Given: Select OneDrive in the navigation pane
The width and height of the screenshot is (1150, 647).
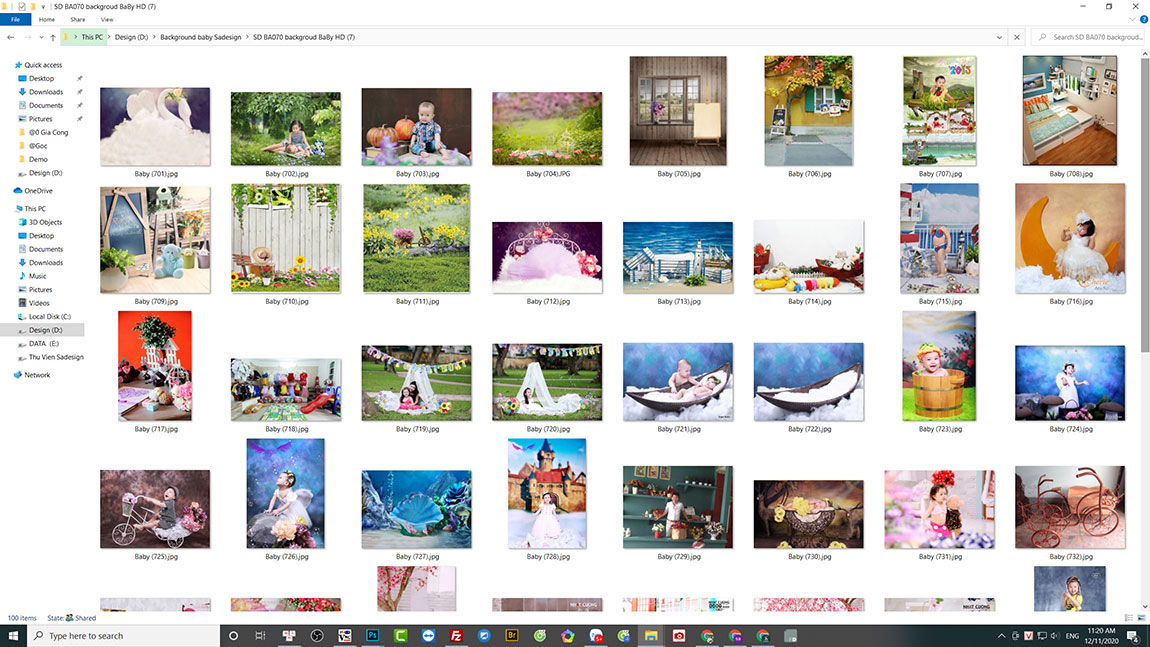Looking at the screenshot, I should pos(38,191).
